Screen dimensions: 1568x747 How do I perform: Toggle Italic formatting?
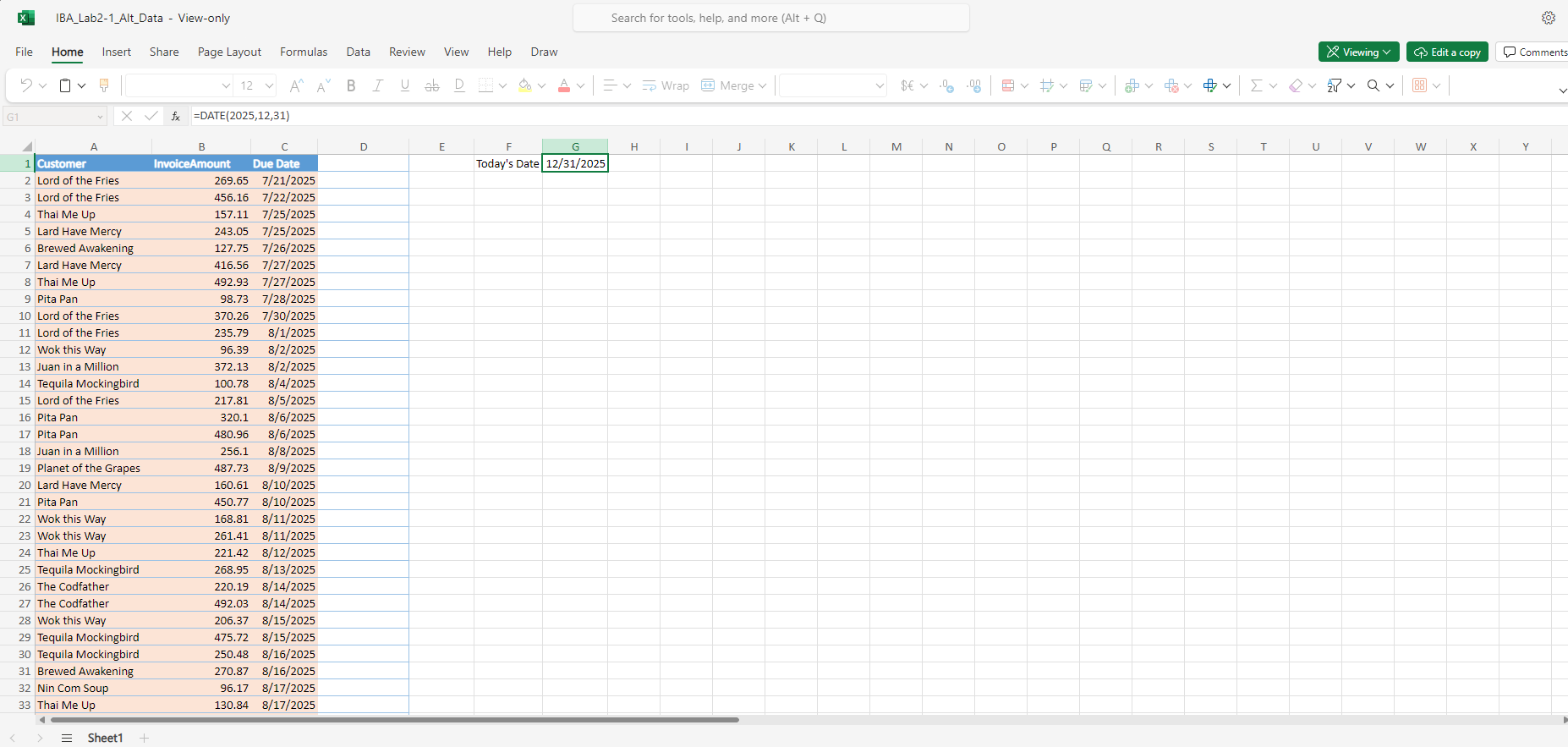point(378,85)
